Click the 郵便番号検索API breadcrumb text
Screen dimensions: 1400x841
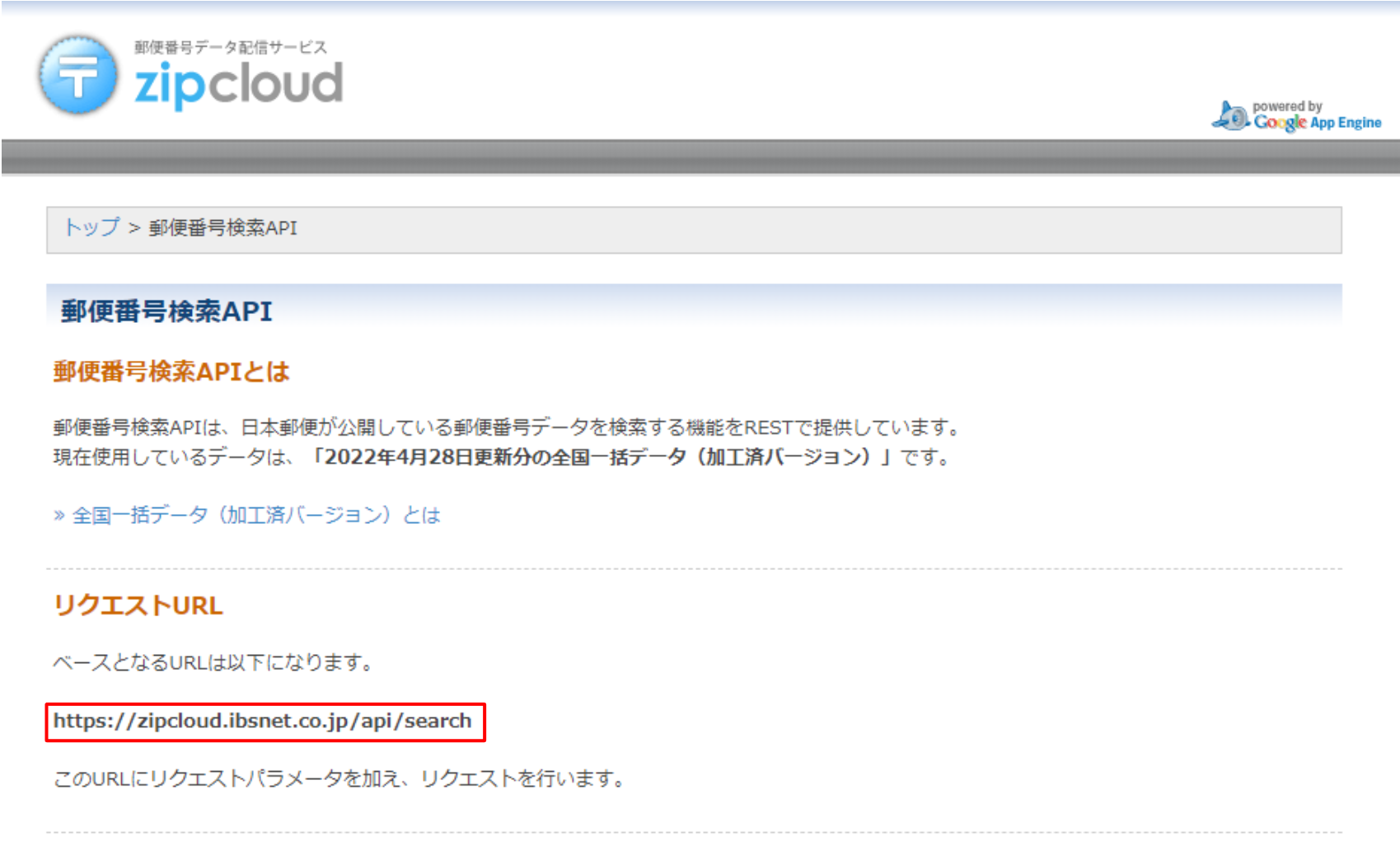[x=222, y=228]
